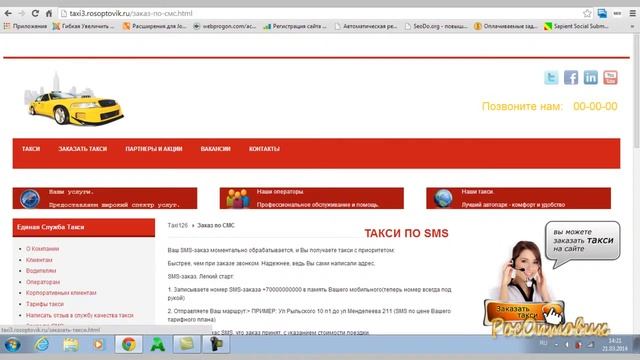
Task: Click the blue extension icon beside the star
Action: tap(602, 13)
